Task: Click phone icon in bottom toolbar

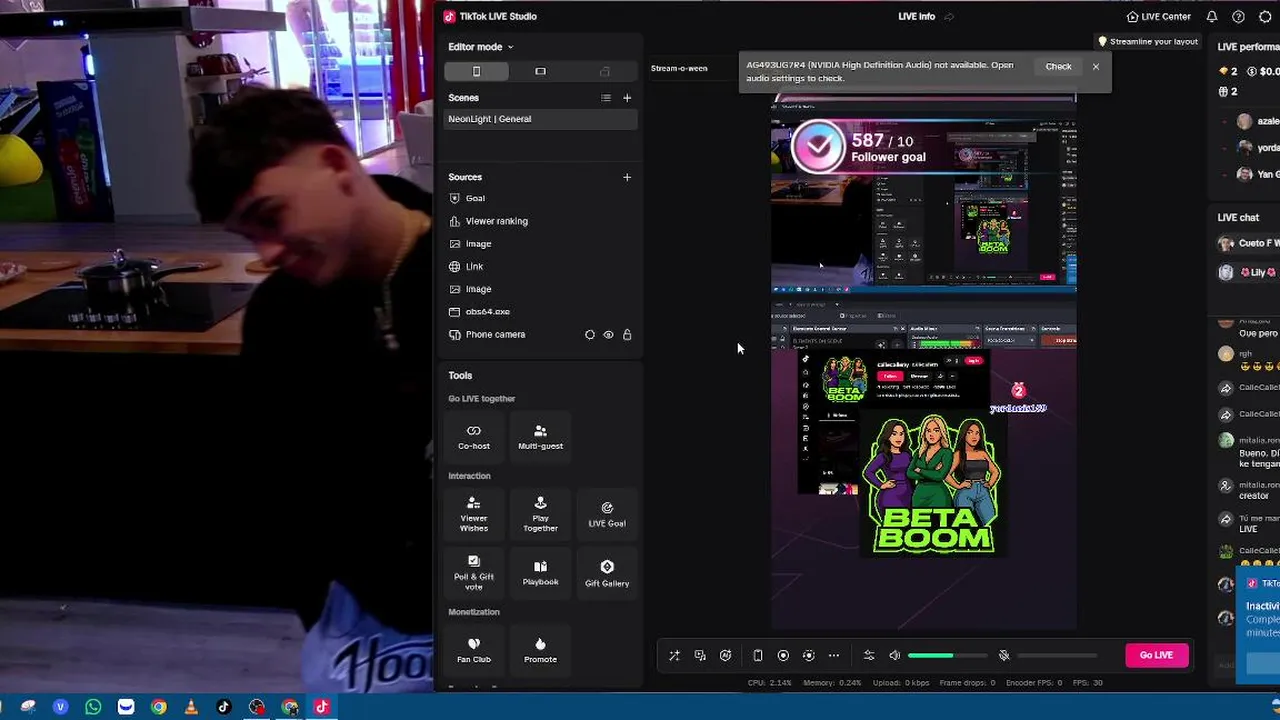Action: tap(758, 656)
